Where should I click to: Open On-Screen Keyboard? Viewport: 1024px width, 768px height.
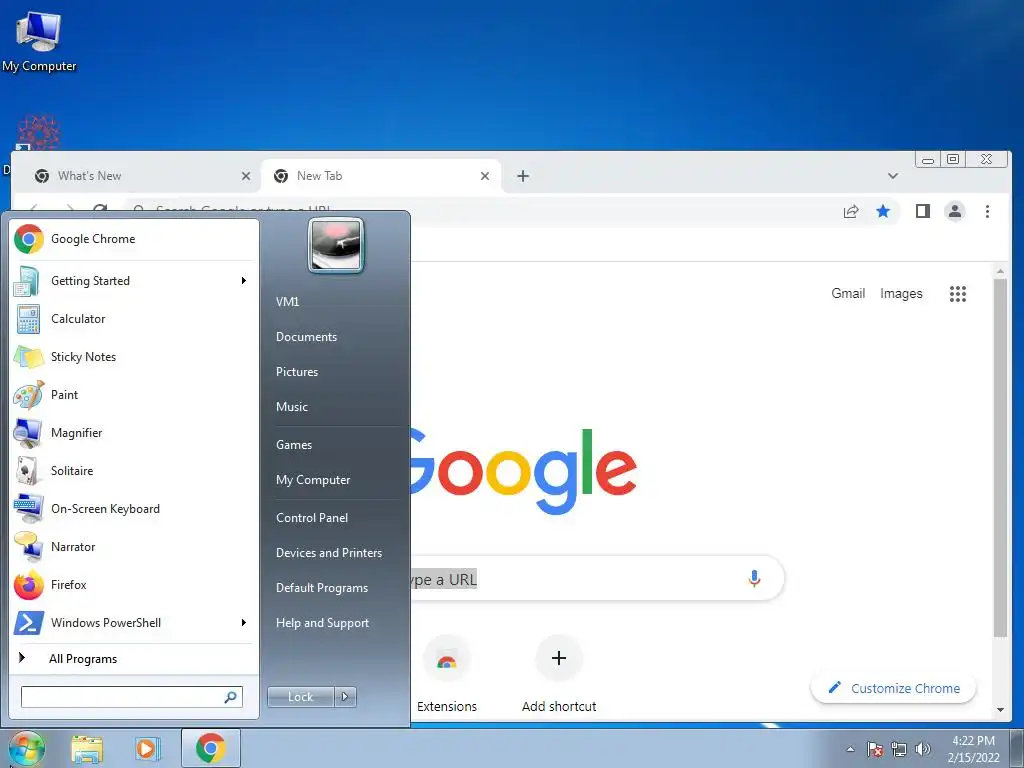134,509
